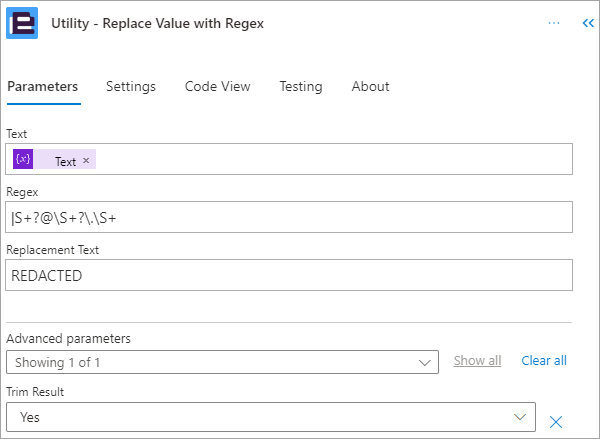600x439 pixels.
Task: Click the Replacement Text field with REDACTED
Action: coord(289,275)
